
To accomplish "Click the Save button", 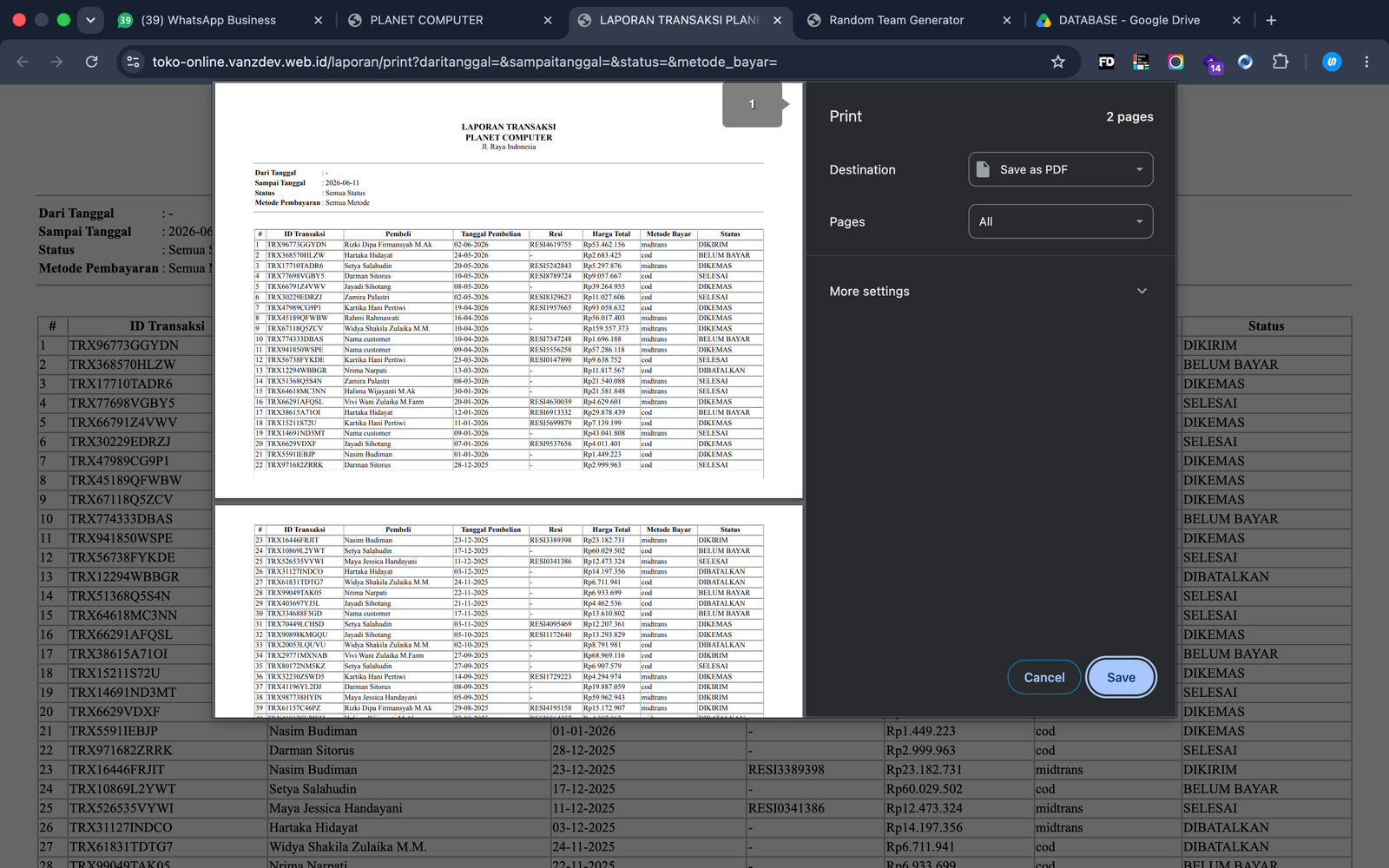I will pos(1121,677).
